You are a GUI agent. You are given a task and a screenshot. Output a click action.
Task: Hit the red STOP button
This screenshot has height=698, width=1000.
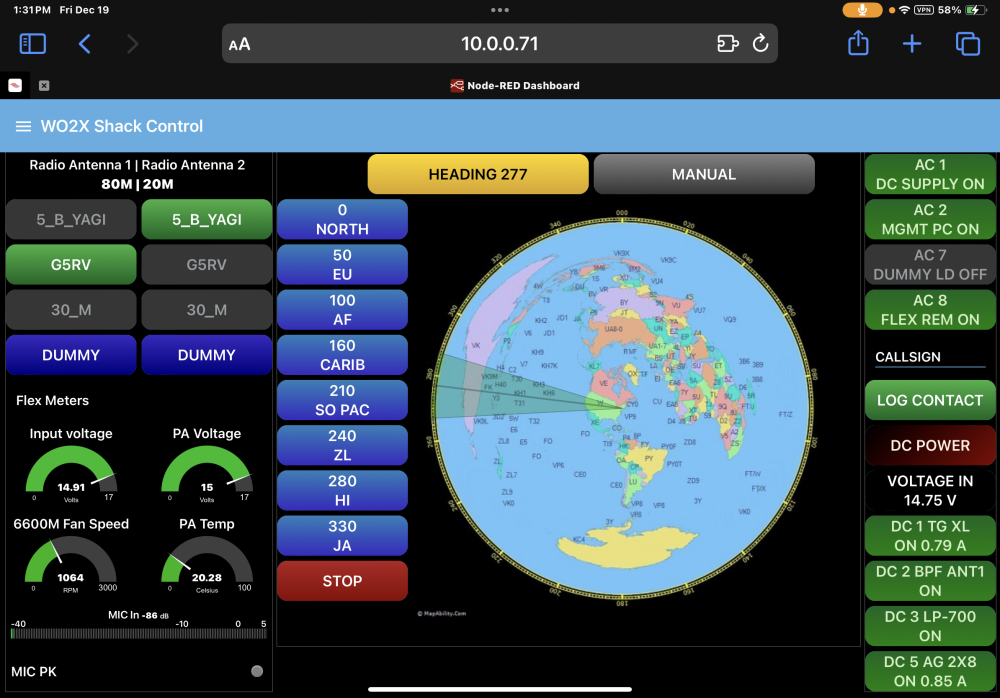(x=342, y=581)
